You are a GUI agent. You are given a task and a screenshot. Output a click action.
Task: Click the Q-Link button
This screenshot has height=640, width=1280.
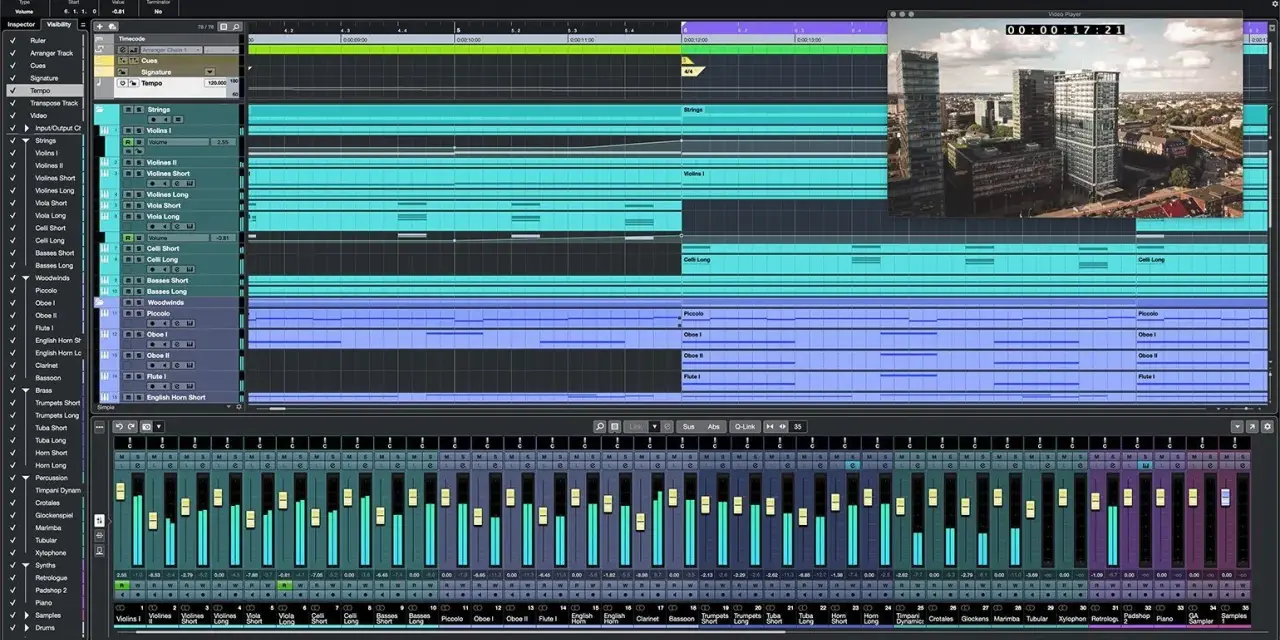coord(745,426)
